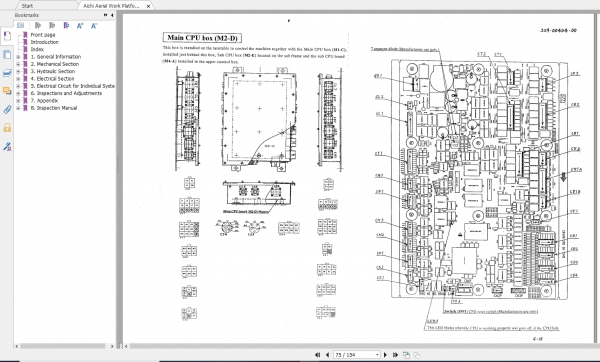Click the Switch (SW1) CPU reset note

coord(491,311)
